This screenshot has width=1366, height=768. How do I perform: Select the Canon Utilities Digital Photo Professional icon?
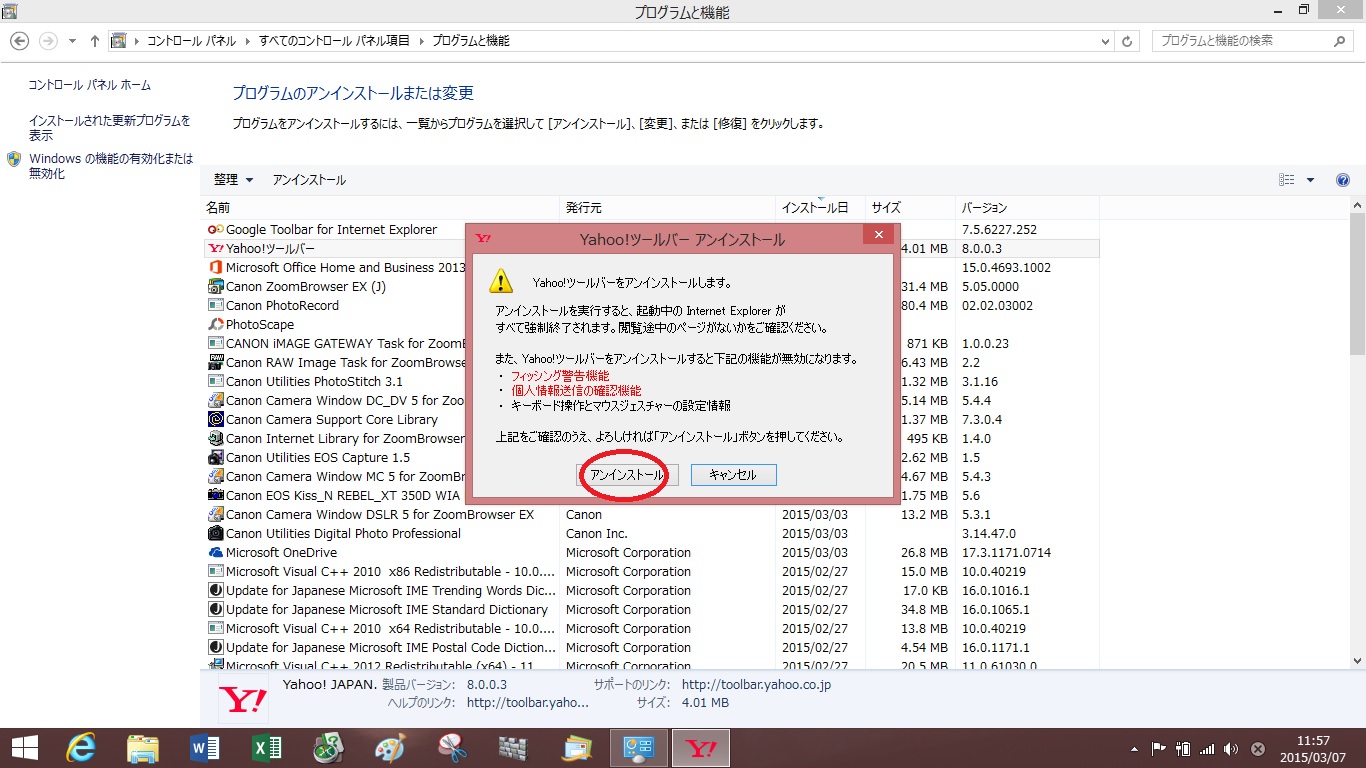click(x=215, y=534)
